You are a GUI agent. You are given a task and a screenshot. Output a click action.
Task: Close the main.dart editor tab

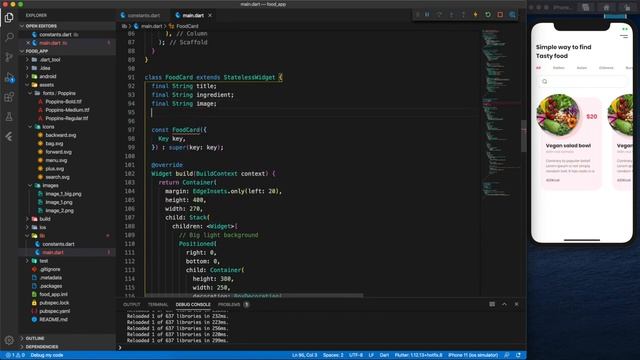tap(210, 16)
